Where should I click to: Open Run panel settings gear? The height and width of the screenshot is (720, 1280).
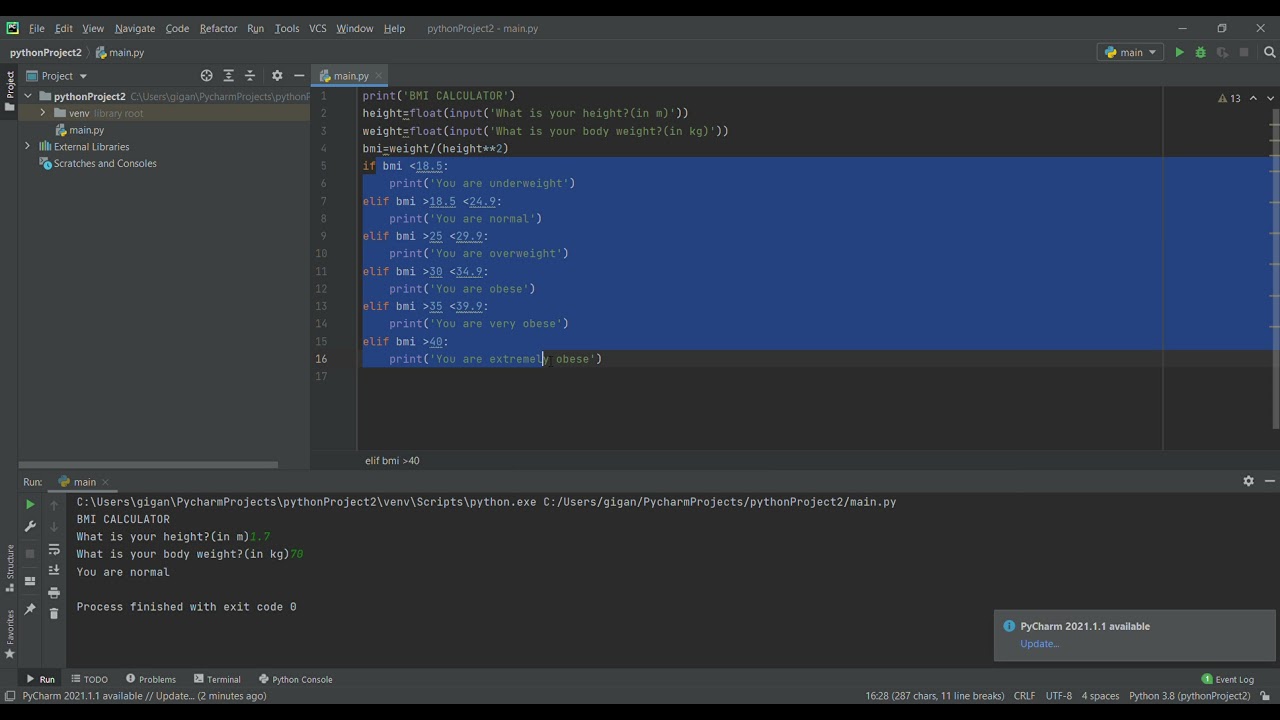(1248, 481)
